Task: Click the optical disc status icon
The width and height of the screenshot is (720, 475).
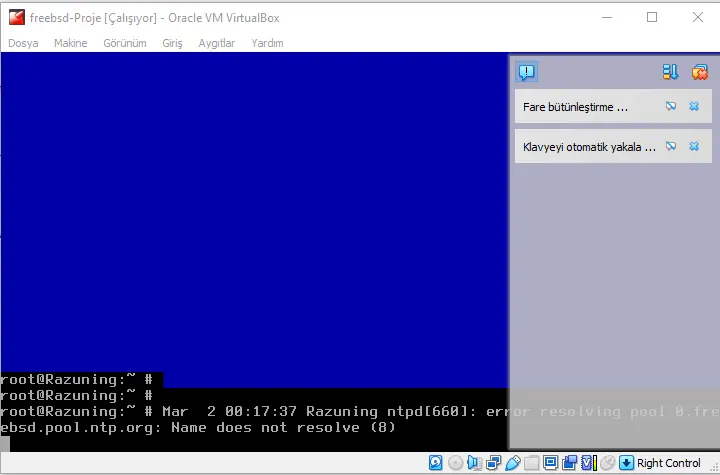Action: [x=456, y=463]
